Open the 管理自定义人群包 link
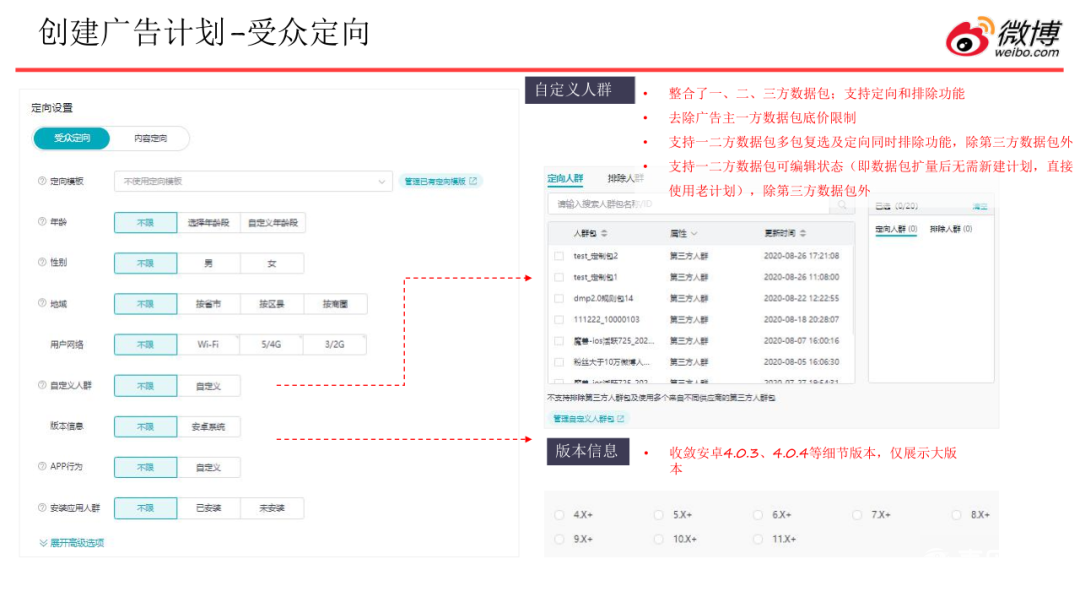Viewport: 1080px width, 608px height. pyautogui.click(x=589, y=418)
